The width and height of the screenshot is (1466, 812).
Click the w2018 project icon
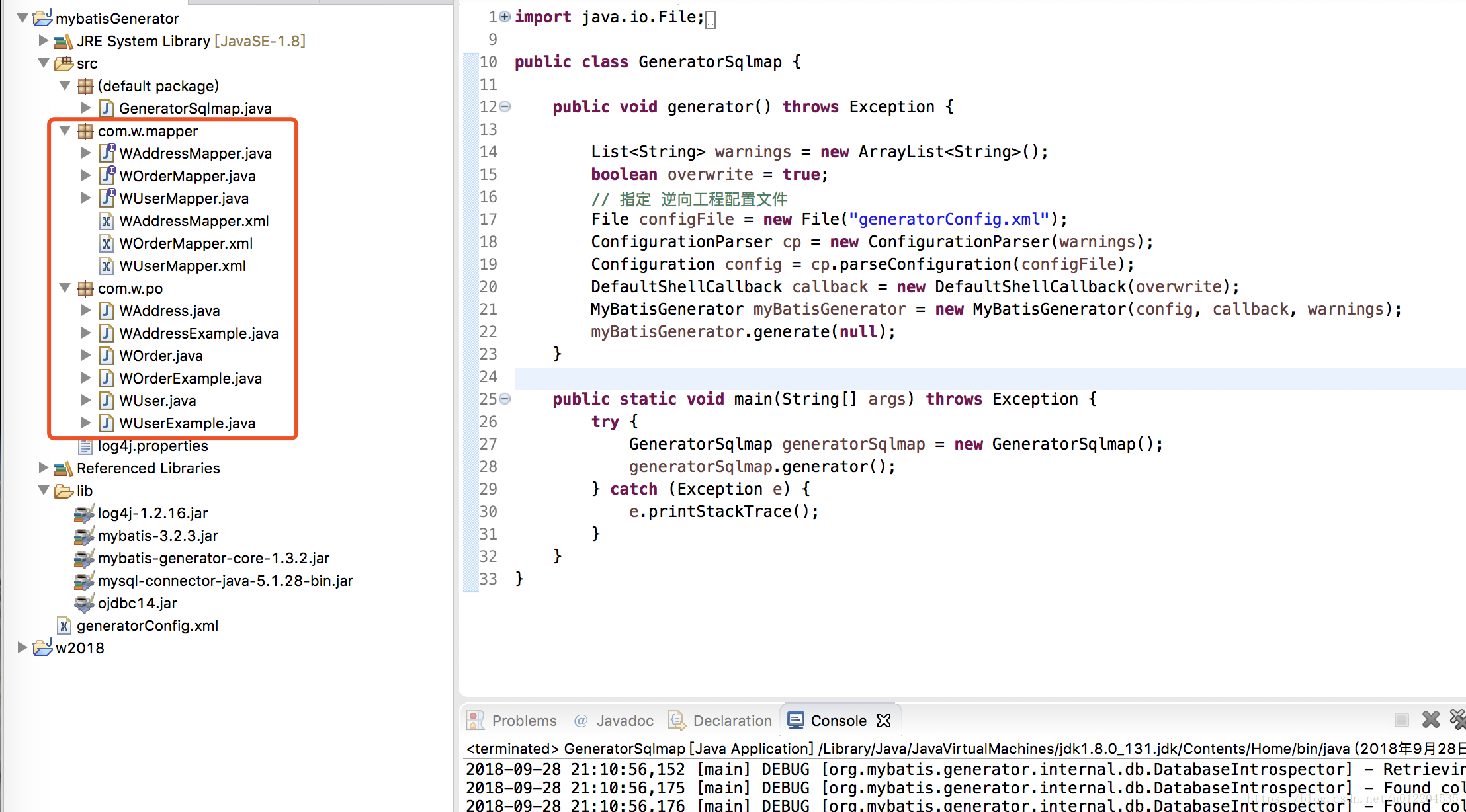click(x=42, y=647)
